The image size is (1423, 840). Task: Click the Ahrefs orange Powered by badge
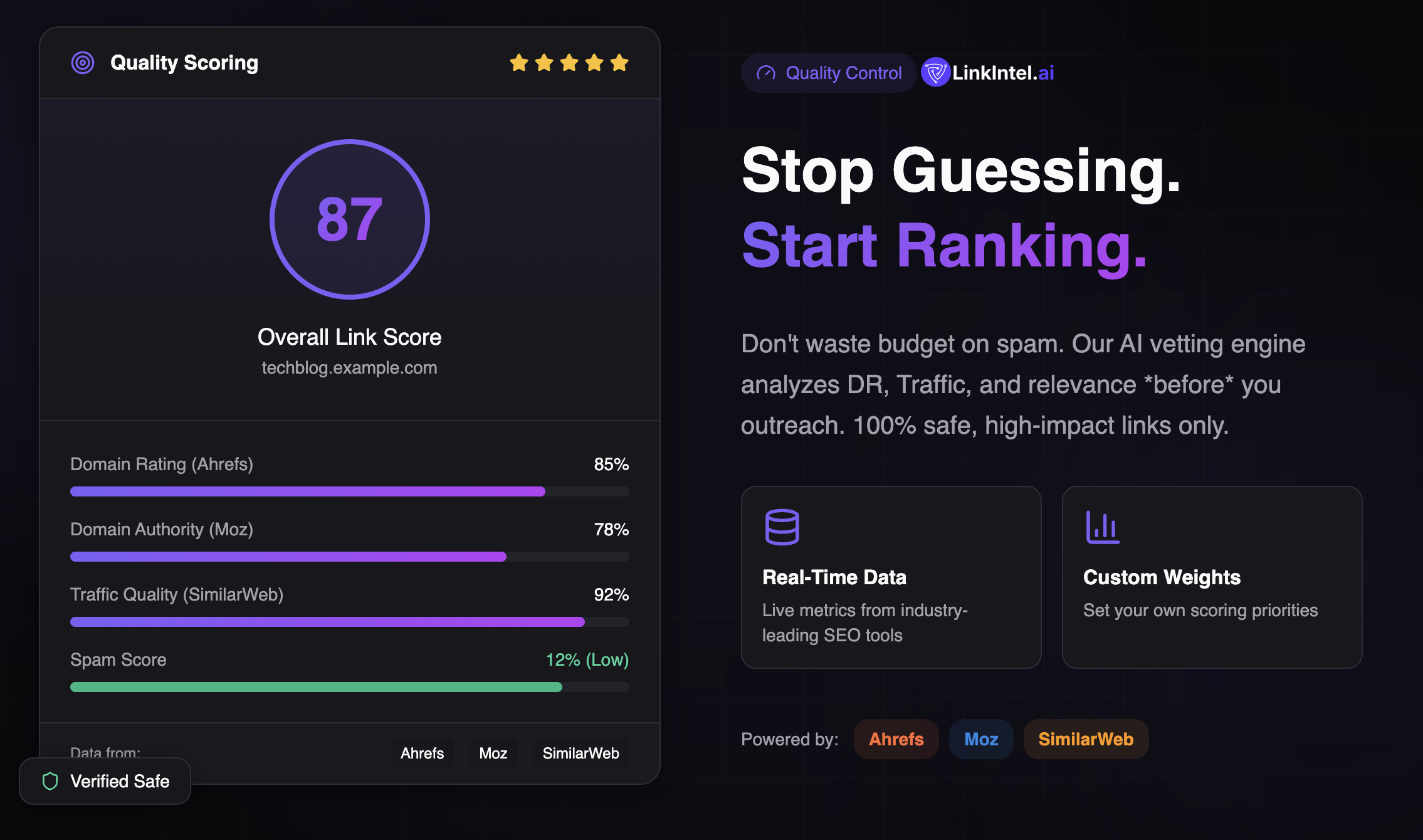click(x=896, y=739)
